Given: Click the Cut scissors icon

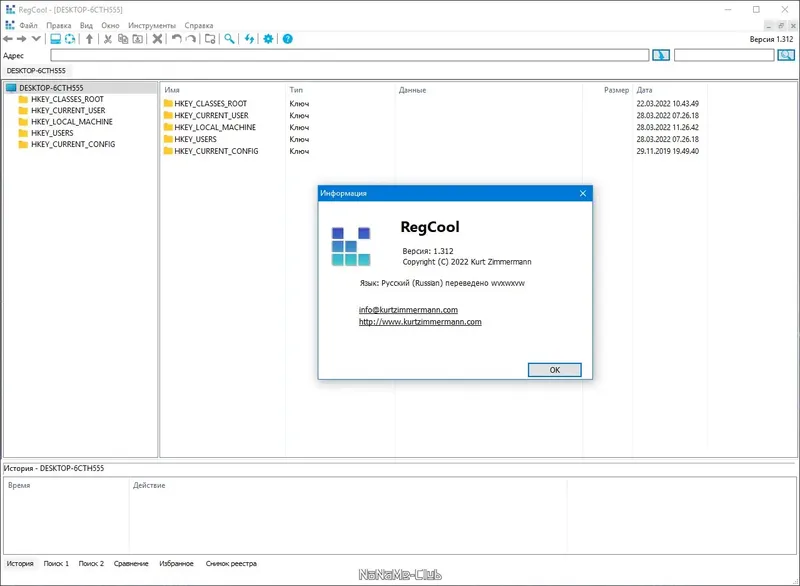Looking at the screenshot, I should pos(108,39).
